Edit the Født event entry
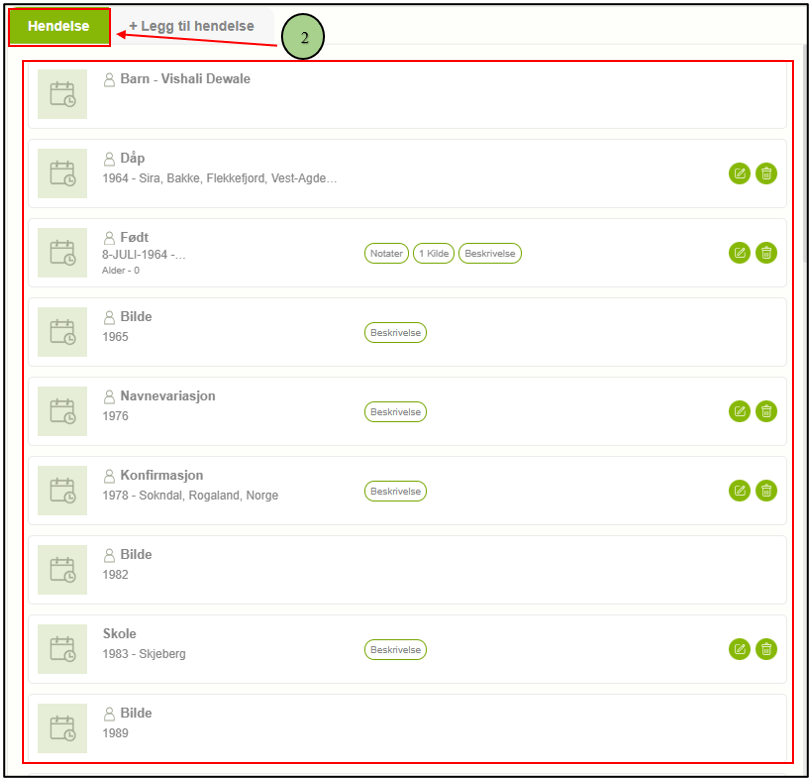The height and width of the screenshot is (781, 812). 739,253
